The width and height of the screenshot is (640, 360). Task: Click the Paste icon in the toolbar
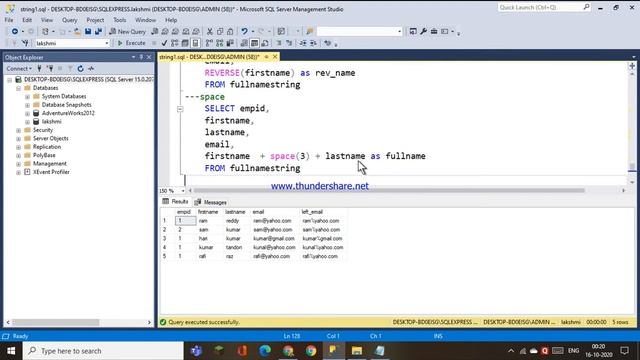point(230,31)
